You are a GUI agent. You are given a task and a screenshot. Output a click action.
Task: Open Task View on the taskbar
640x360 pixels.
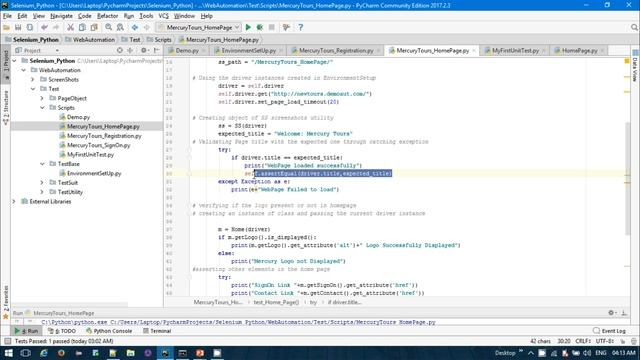click(25, 353)
